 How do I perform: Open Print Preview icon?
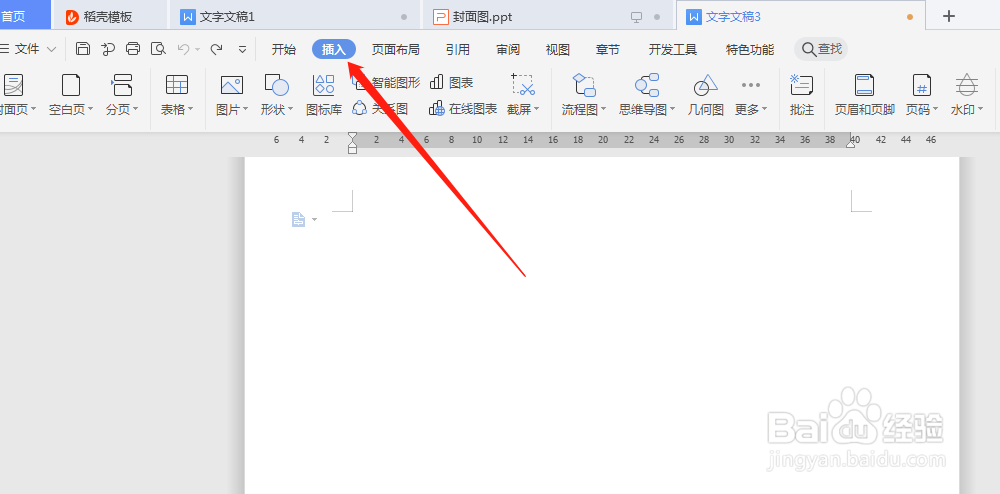tap(158, 48)
